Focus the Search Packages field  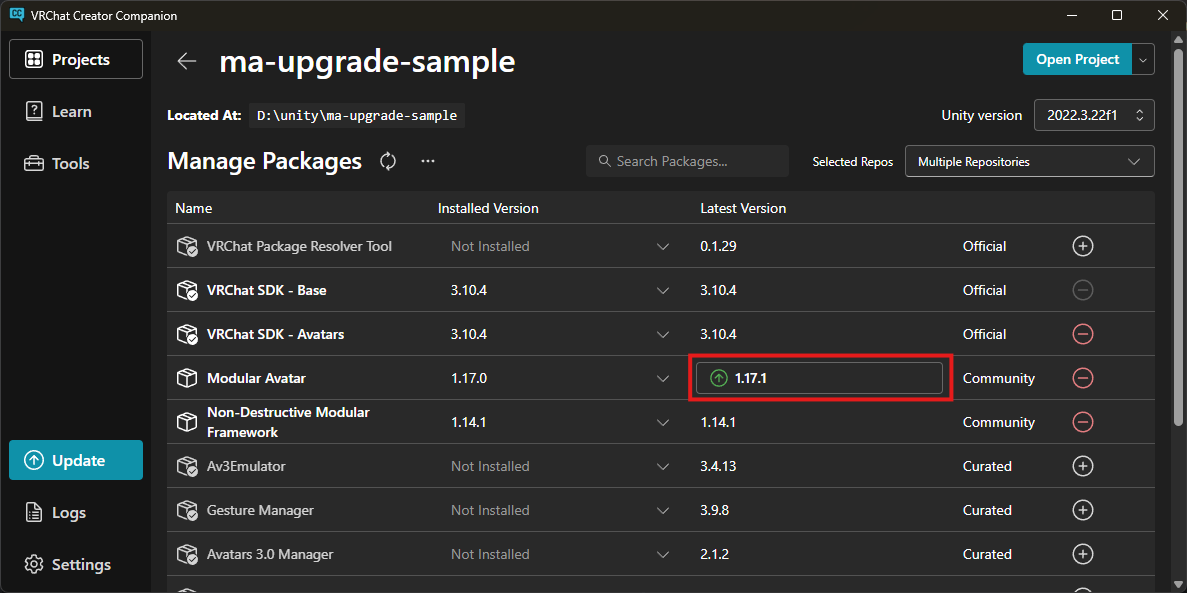(x=687, y=161)
